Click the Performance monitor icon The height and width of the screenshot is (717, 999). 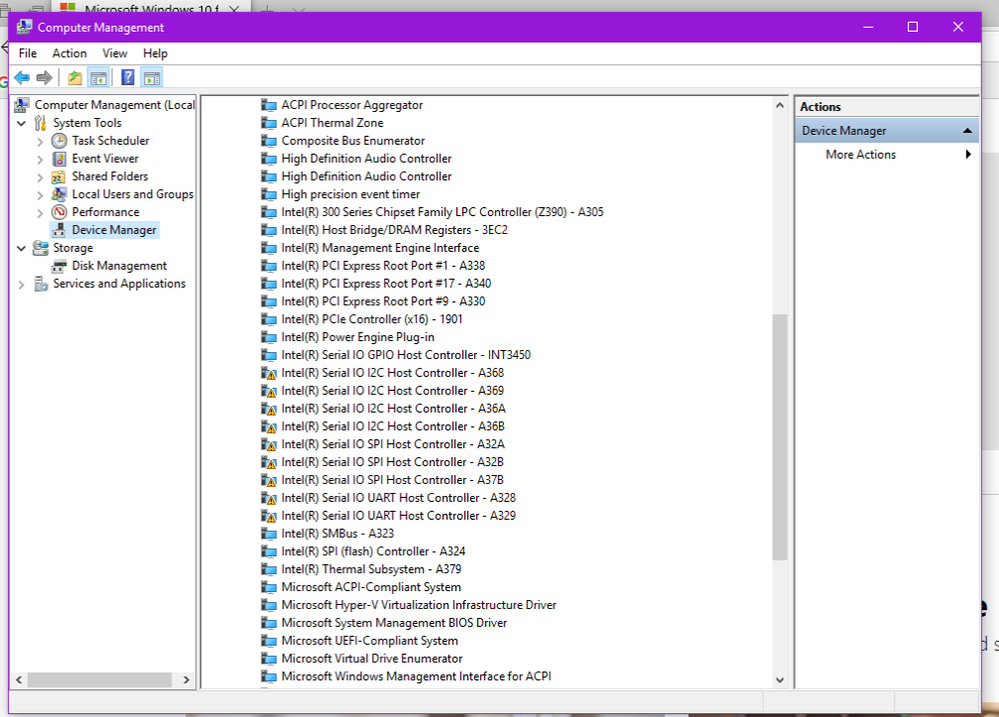pyautogui.click(x=59, y=212)
